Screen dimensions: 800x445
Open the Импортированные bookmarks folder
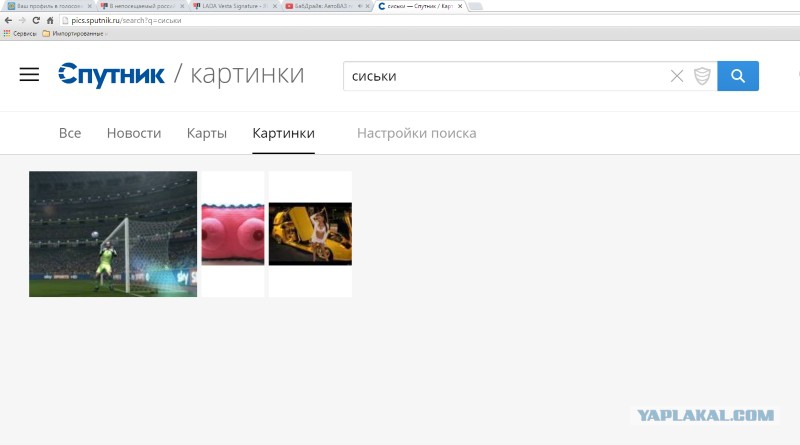[x=73, y=34]
